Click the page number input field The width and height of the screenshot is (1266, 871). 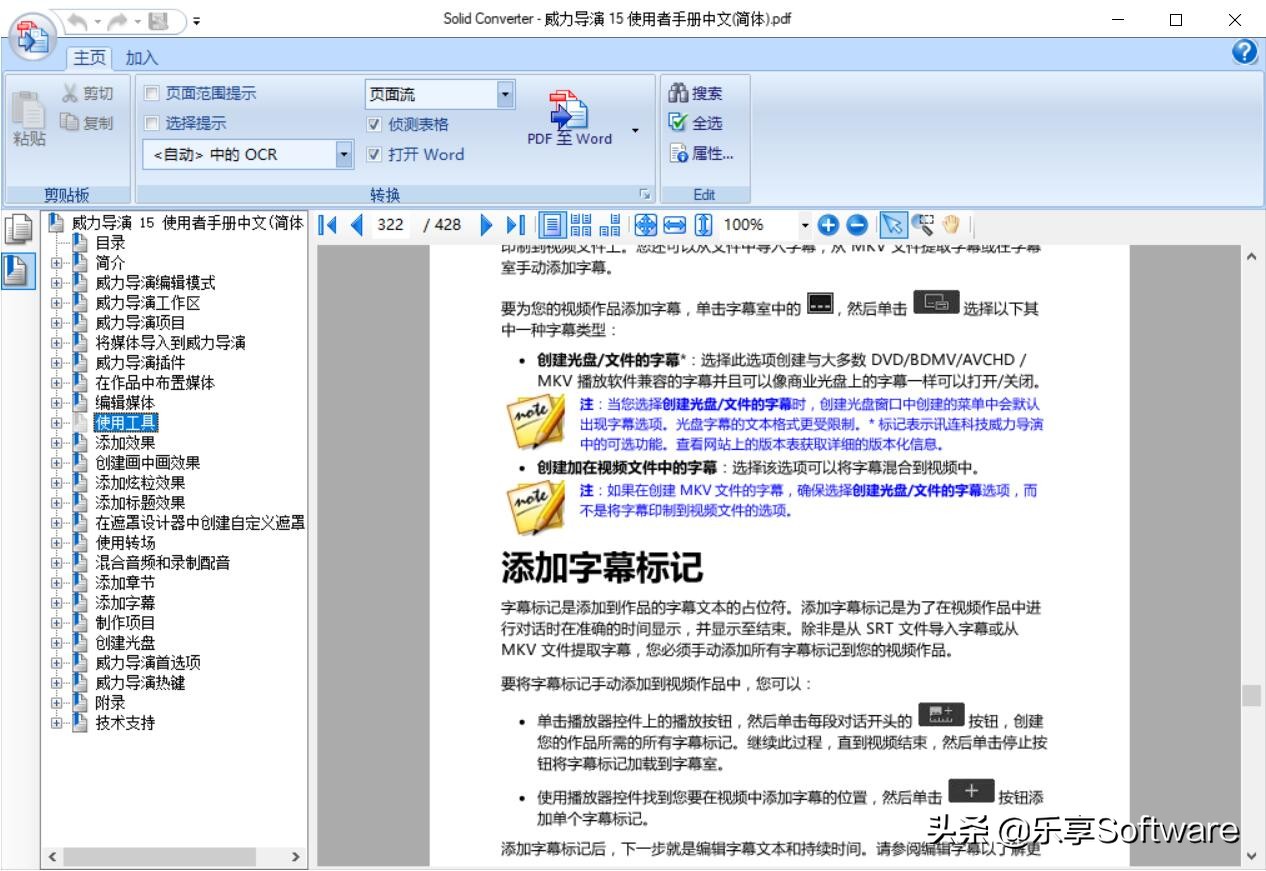[390, 225]
